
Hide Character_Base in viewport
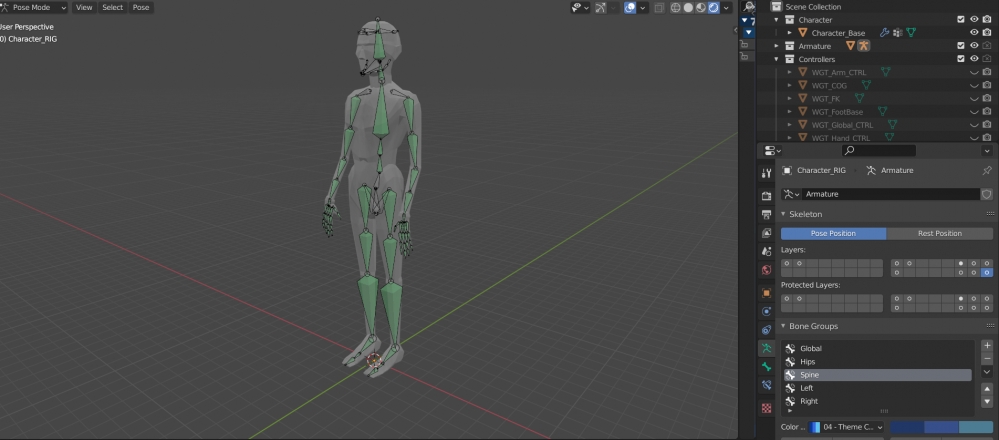point(974,32)
